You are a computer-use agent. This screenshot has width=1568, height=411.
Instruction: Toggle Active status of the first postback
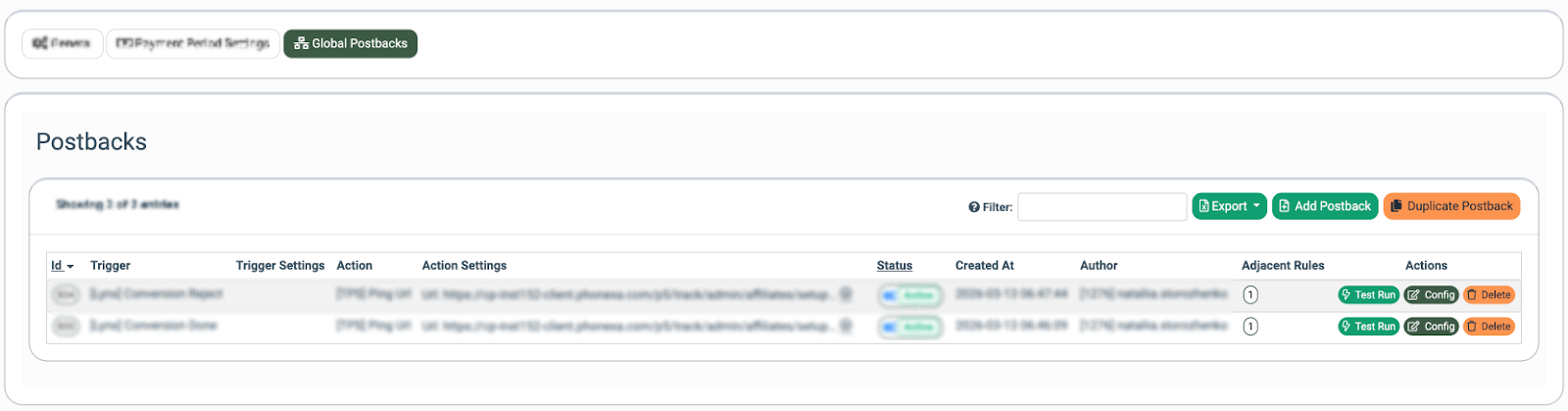(909, 295)
